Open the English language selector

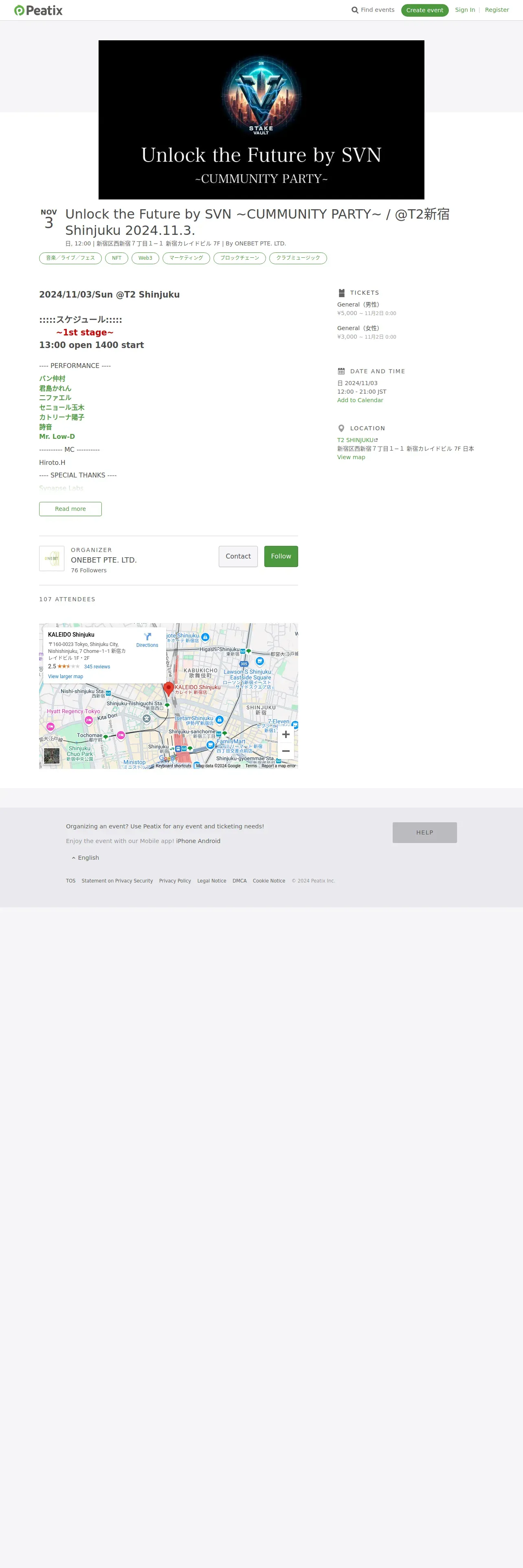point(85,858)
